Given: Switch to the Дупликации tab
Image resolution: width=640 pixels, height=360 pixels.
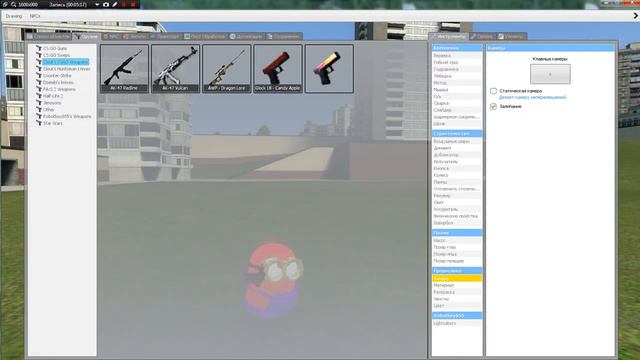Looking at the screenshot, I should (246, 36).
